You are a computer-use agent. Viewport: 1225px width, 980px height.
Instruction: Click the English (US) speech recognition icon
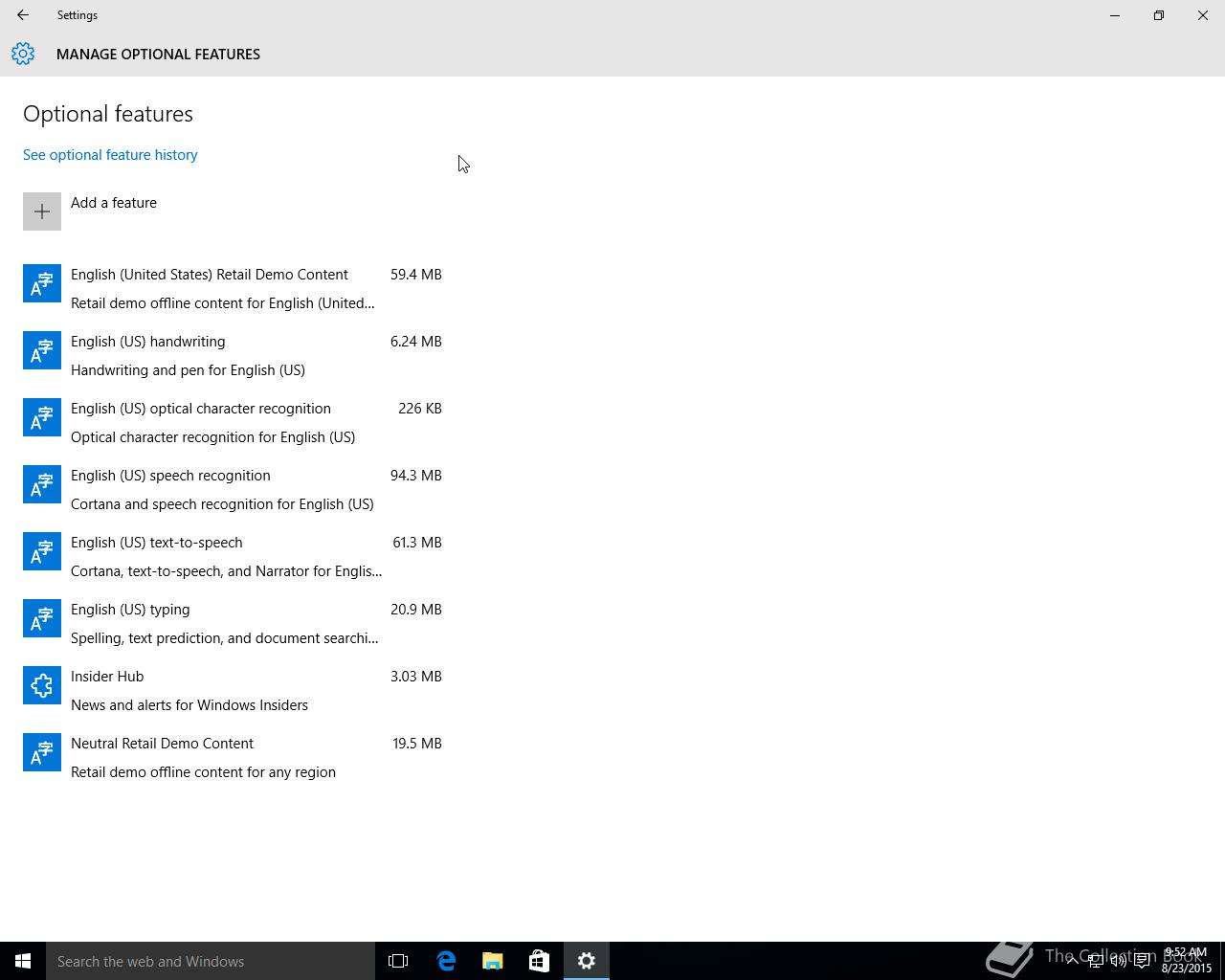(42, 484)
